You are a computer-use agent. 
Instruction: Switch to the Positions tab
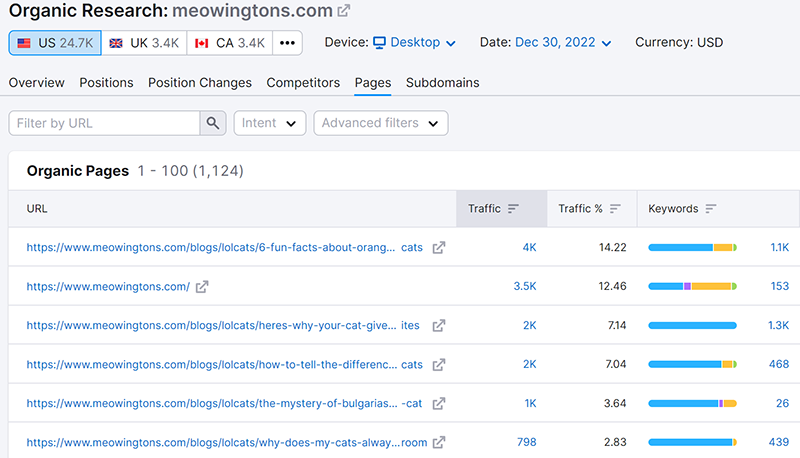click(106, 83)
